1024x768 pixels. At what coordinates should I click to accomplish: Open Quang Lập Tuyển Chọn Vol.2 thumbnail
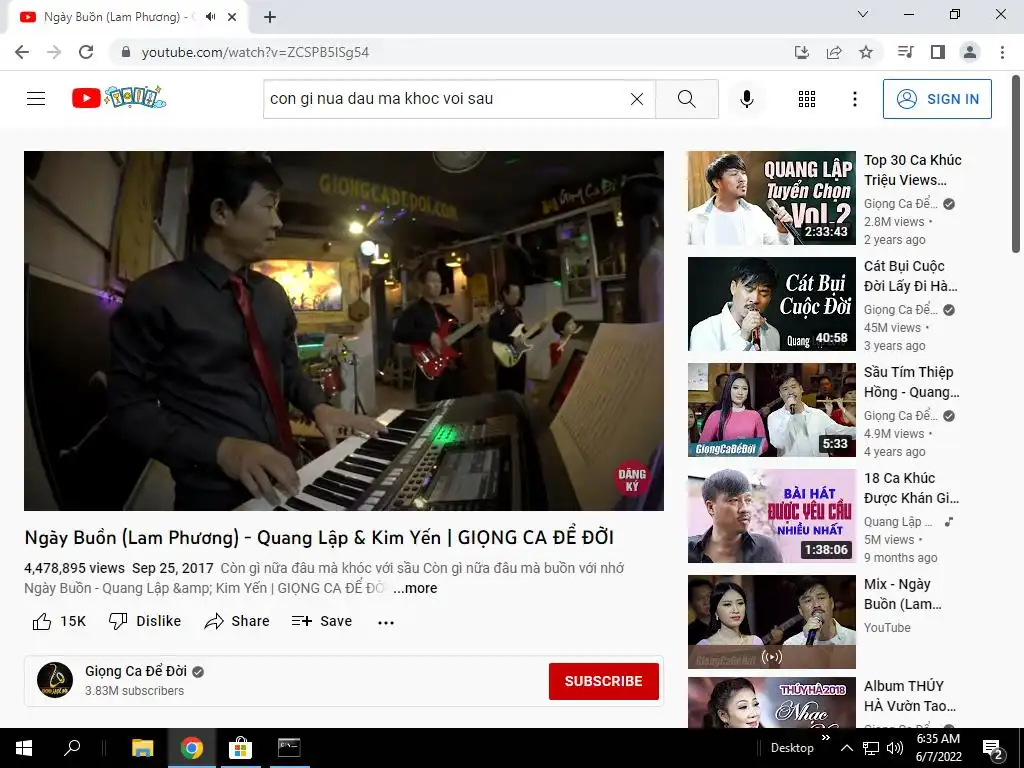tap(771, 198)
